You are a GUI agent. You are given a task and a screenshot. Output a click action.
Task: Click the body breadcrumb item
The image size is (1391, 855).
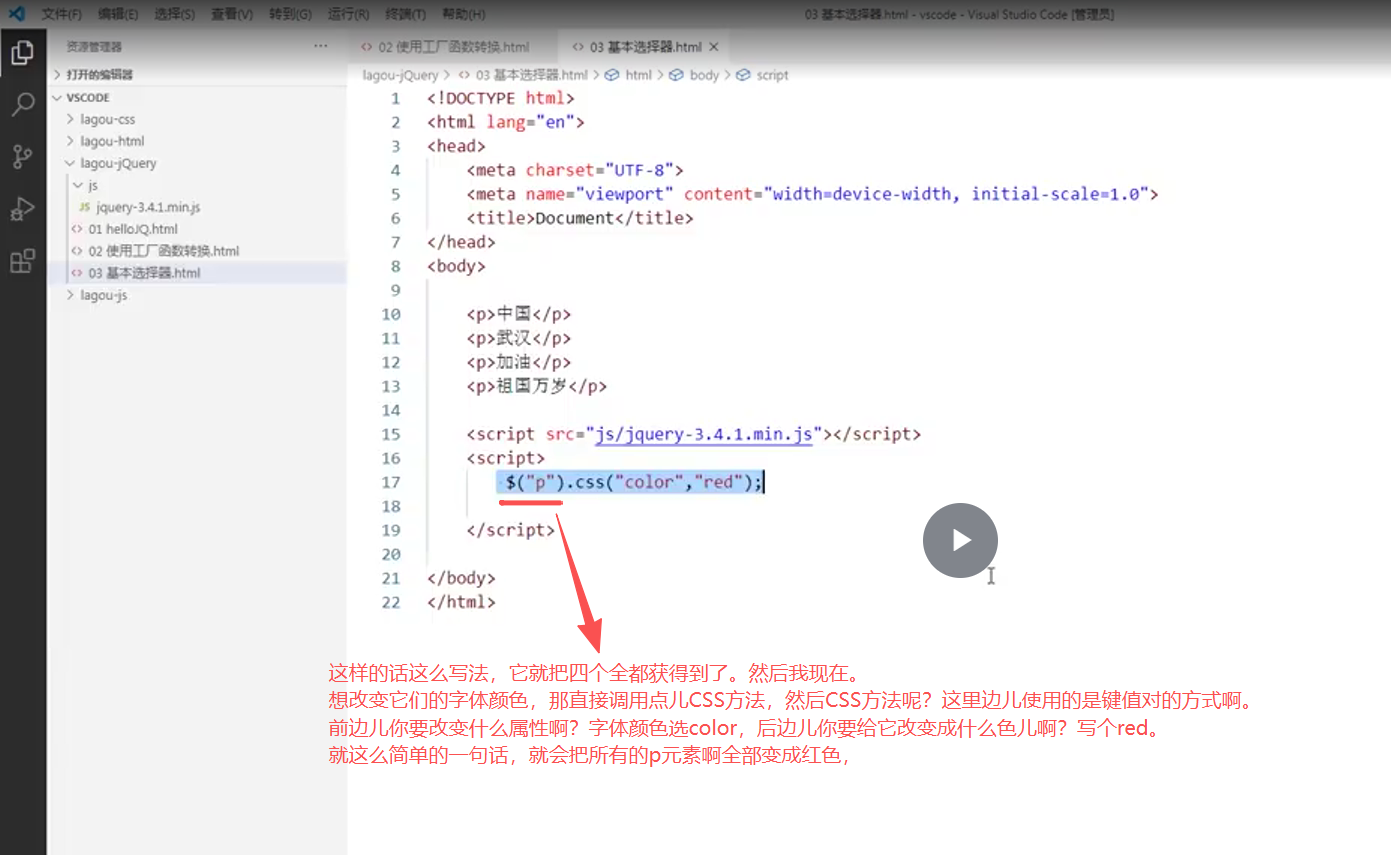703,74
